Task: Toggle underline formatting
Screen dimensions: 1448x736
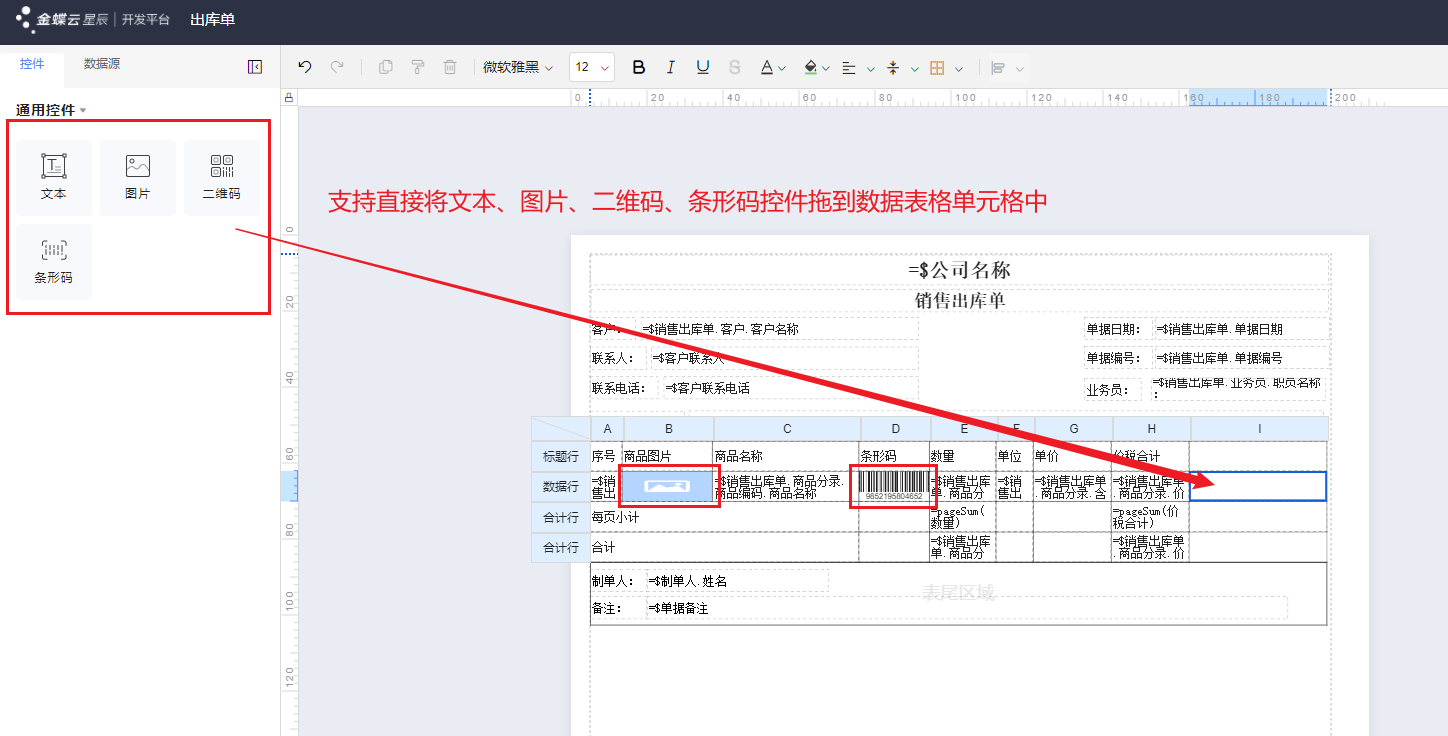Action: click(x=703, y=67)
